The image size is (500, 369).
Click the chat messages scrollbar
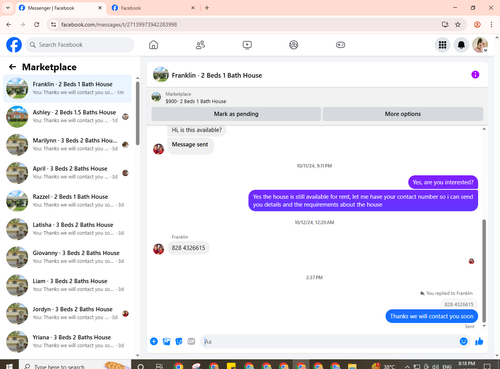(484, 271)
